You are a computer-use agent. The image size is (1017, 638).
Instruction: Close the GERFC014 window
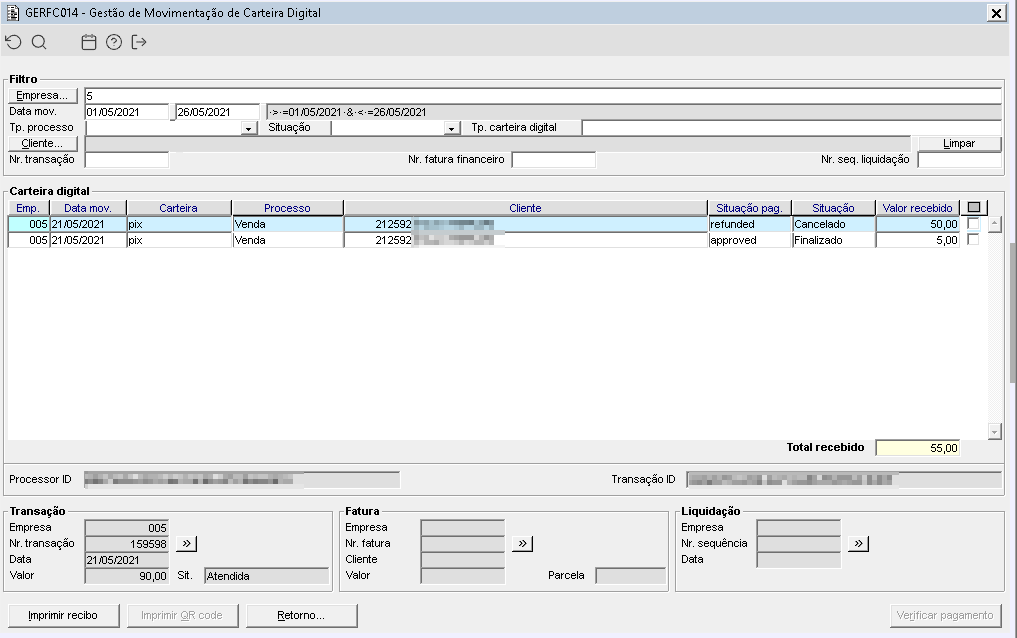(996, 13)
